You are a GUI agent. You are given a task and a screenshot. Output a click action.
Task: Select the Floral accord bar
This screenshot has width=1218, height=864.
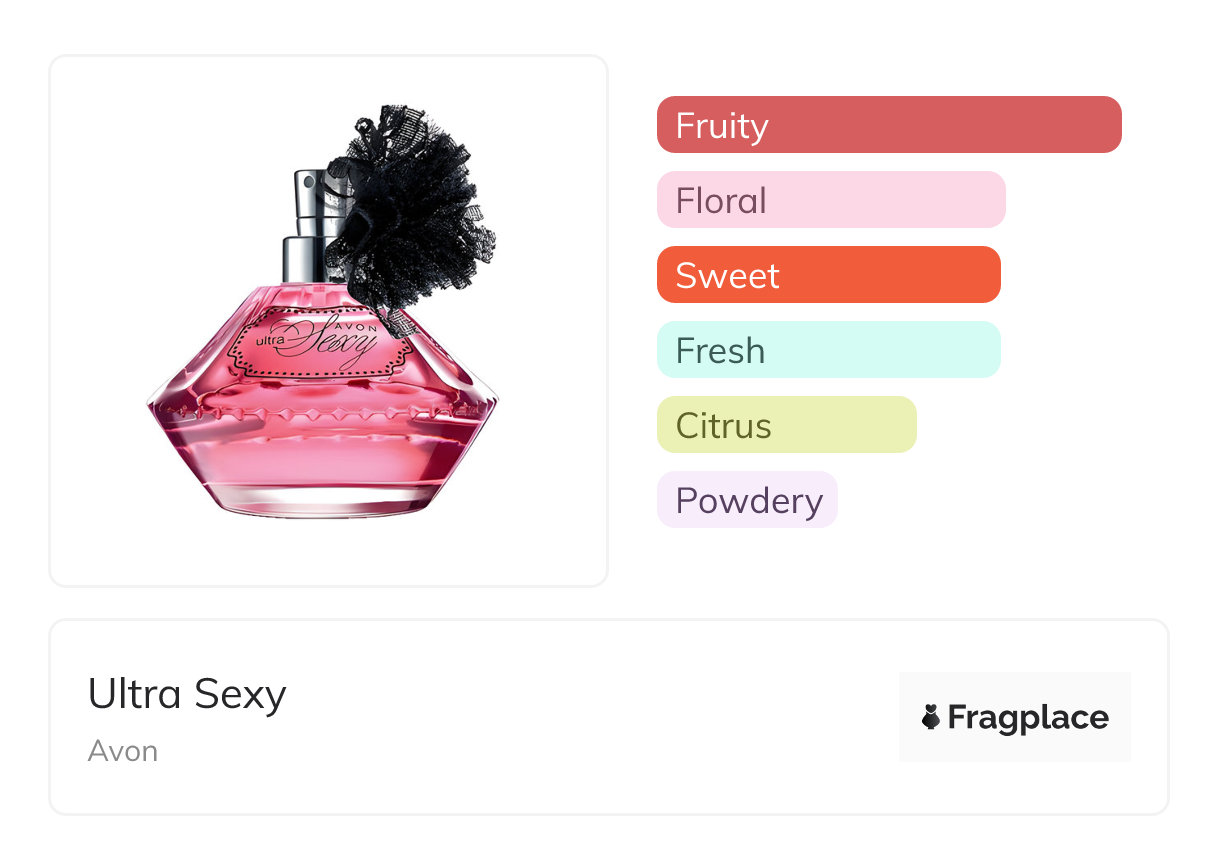point(830,200)
